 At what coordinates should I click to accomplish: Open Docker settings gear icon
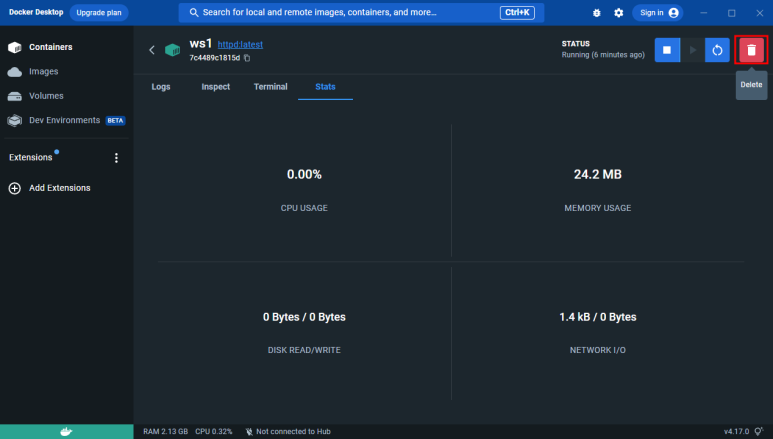[x=619, y=13]
